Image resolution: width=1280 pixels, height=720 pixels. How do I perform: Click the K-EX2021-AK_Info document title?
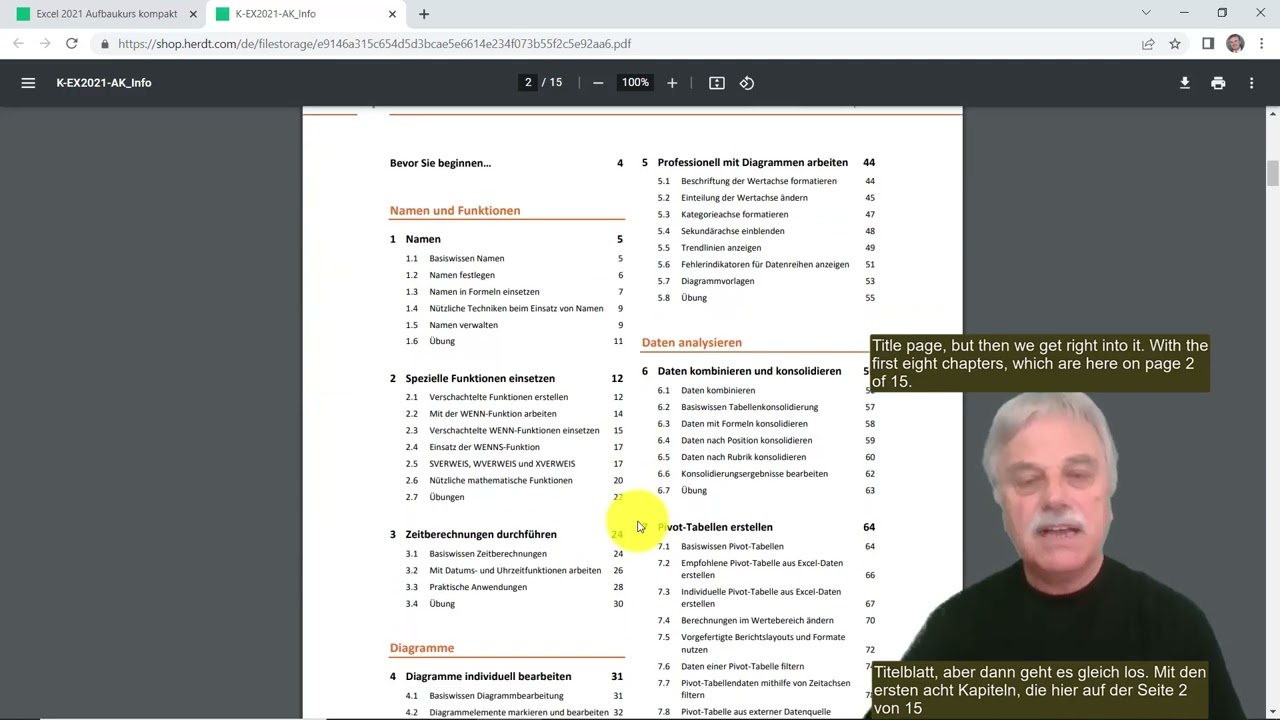pyautogui.click(x=104, y=83)
